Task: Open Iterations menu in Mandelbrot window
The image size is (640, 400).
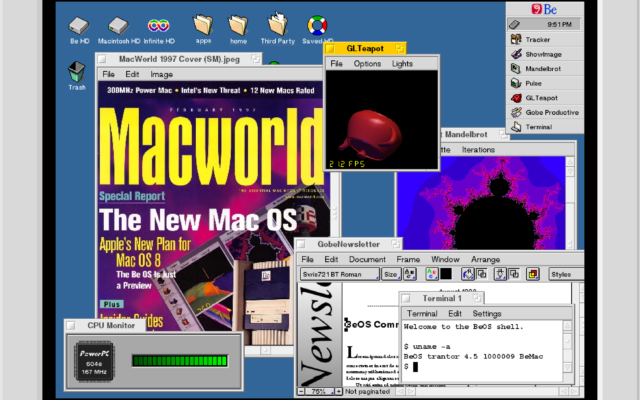Action: [478, 150]
